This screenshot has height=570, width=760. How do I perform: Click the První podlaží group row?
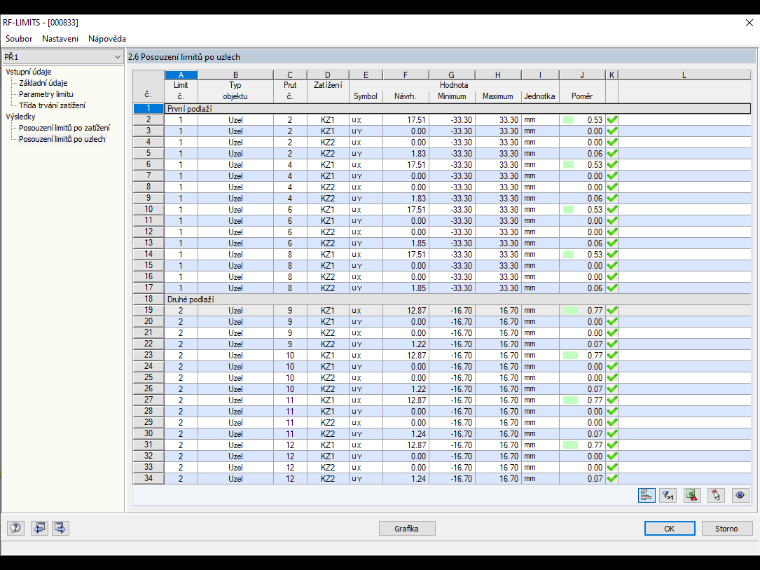[457, 109]
